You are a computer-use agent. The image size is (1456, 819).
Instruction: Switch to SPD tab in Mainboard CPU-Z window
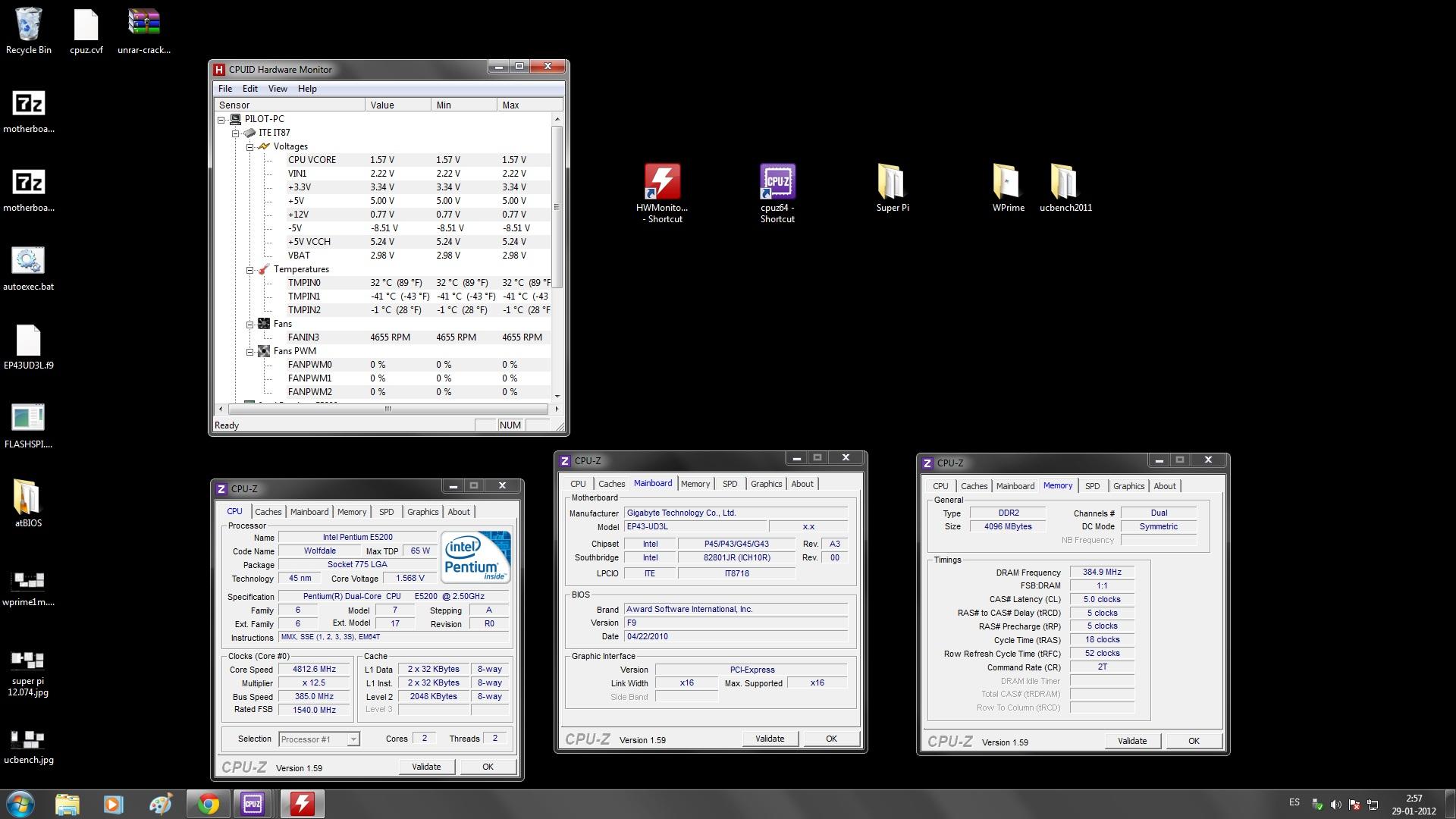pos(730,484)
